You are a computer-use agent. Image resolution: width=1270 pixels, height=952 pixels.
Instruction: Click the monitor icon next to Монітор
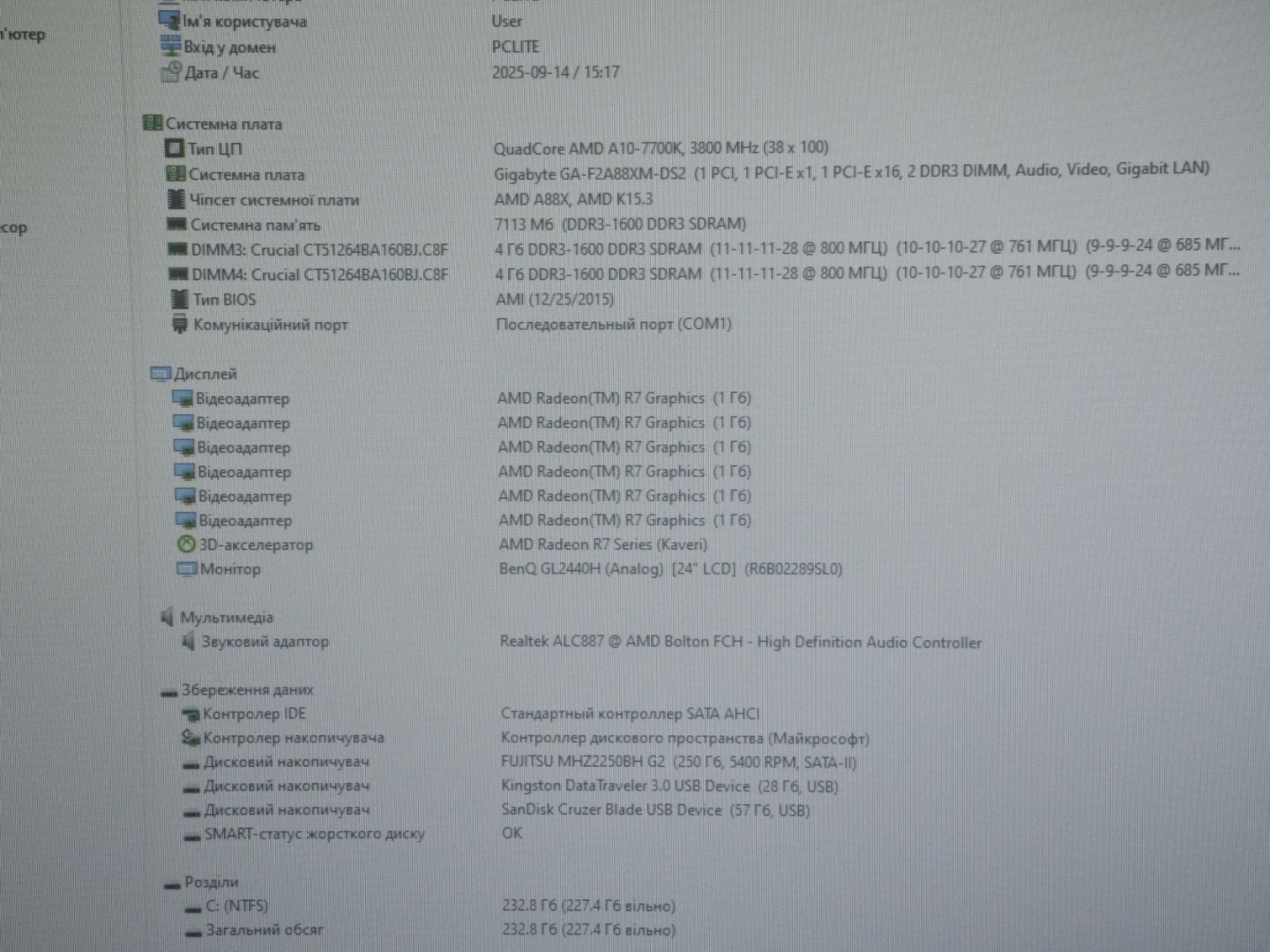click(187, 568)
